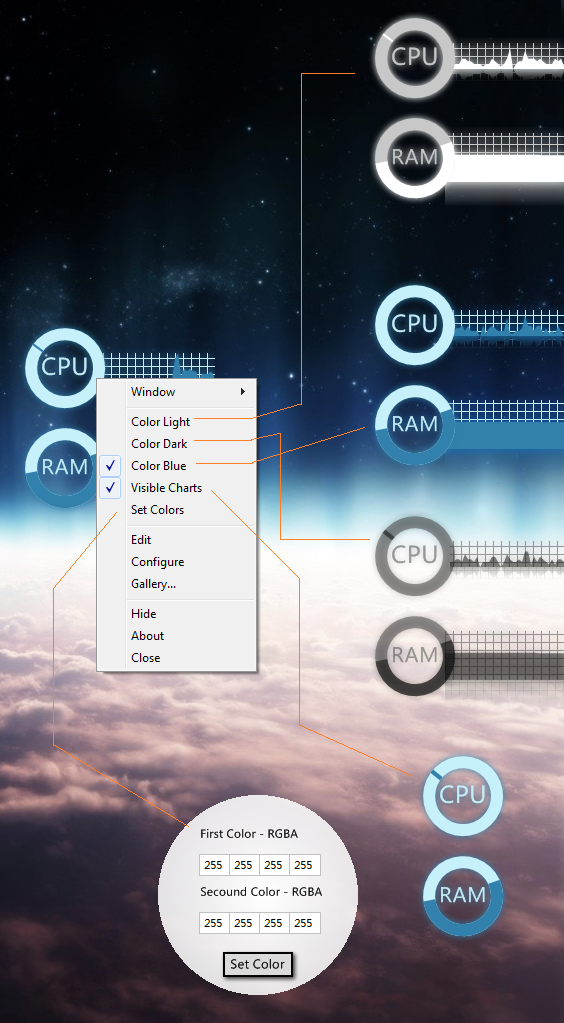Choose About in the context menu
564x1023 pixels.
click(x=148, y=635)
